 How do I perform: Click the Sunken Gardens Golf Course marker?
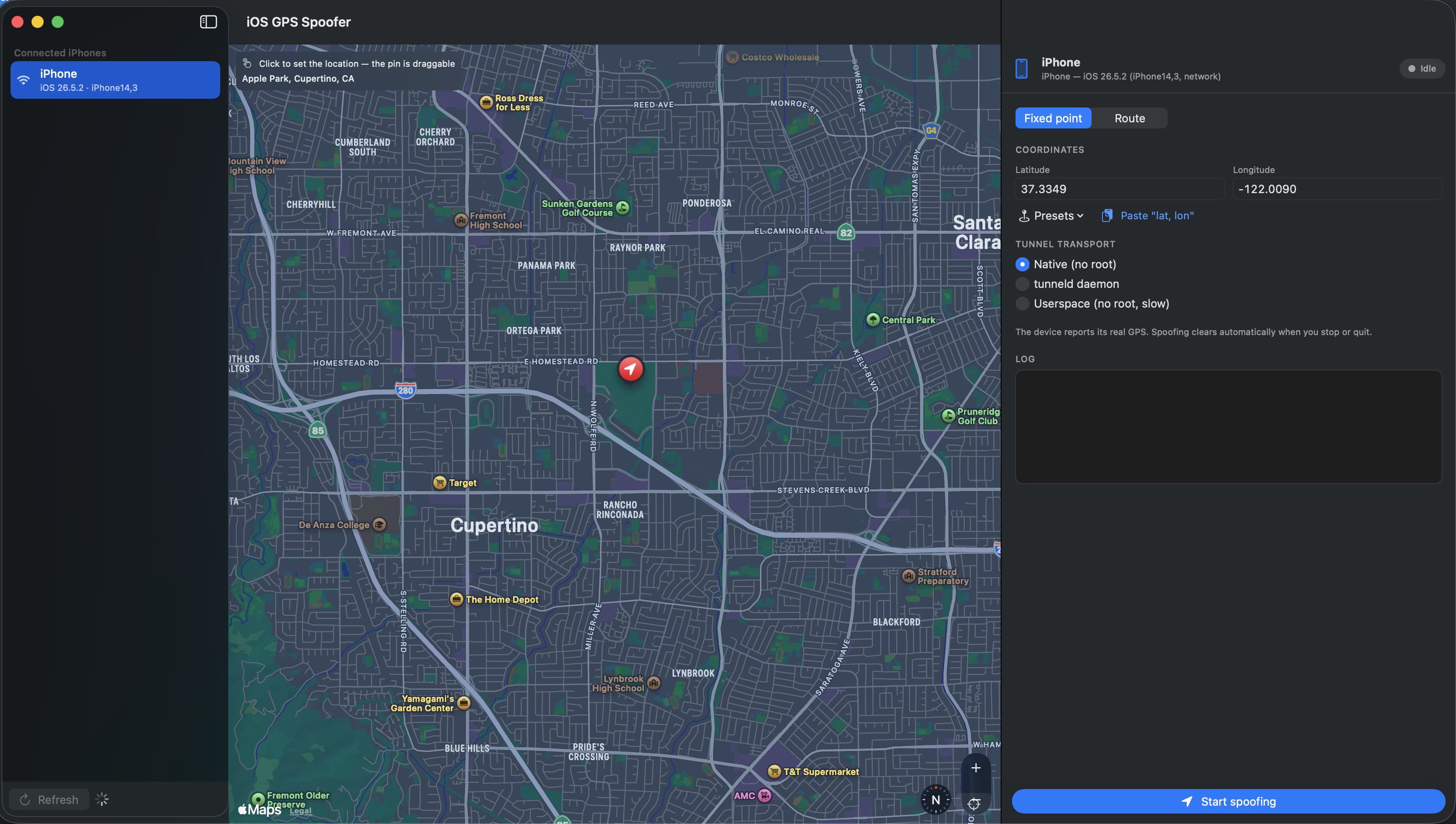click(x=622, y=208)
